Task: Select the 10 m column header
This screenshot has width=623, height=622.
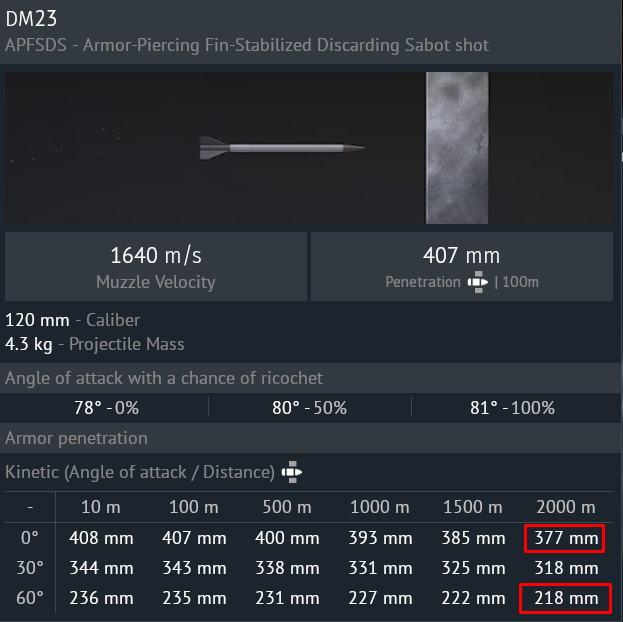Action: tap(101, 507)
